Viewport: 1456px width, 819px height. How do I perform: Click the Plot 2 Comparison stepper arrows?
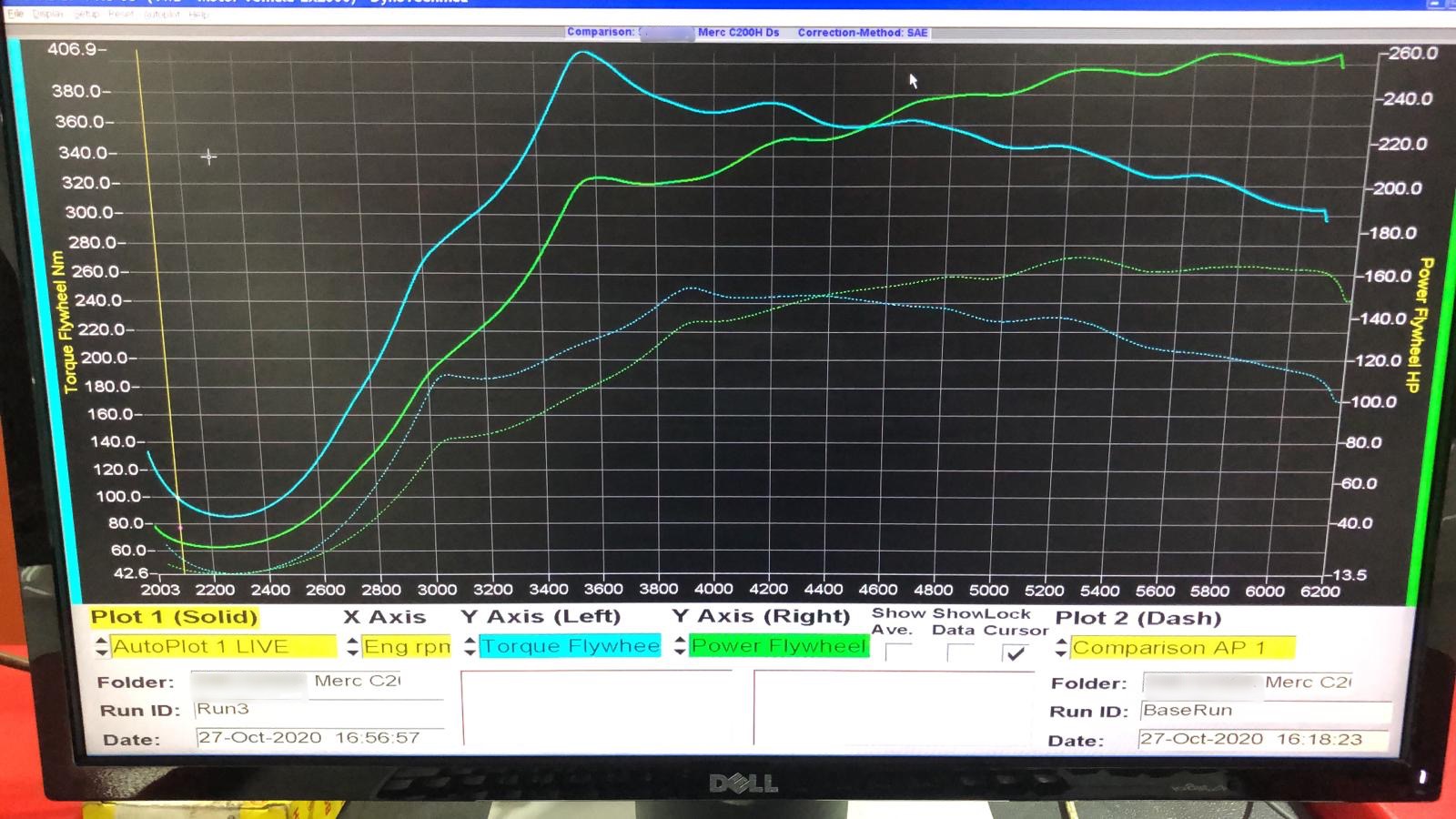click(x=1060, y=649)
